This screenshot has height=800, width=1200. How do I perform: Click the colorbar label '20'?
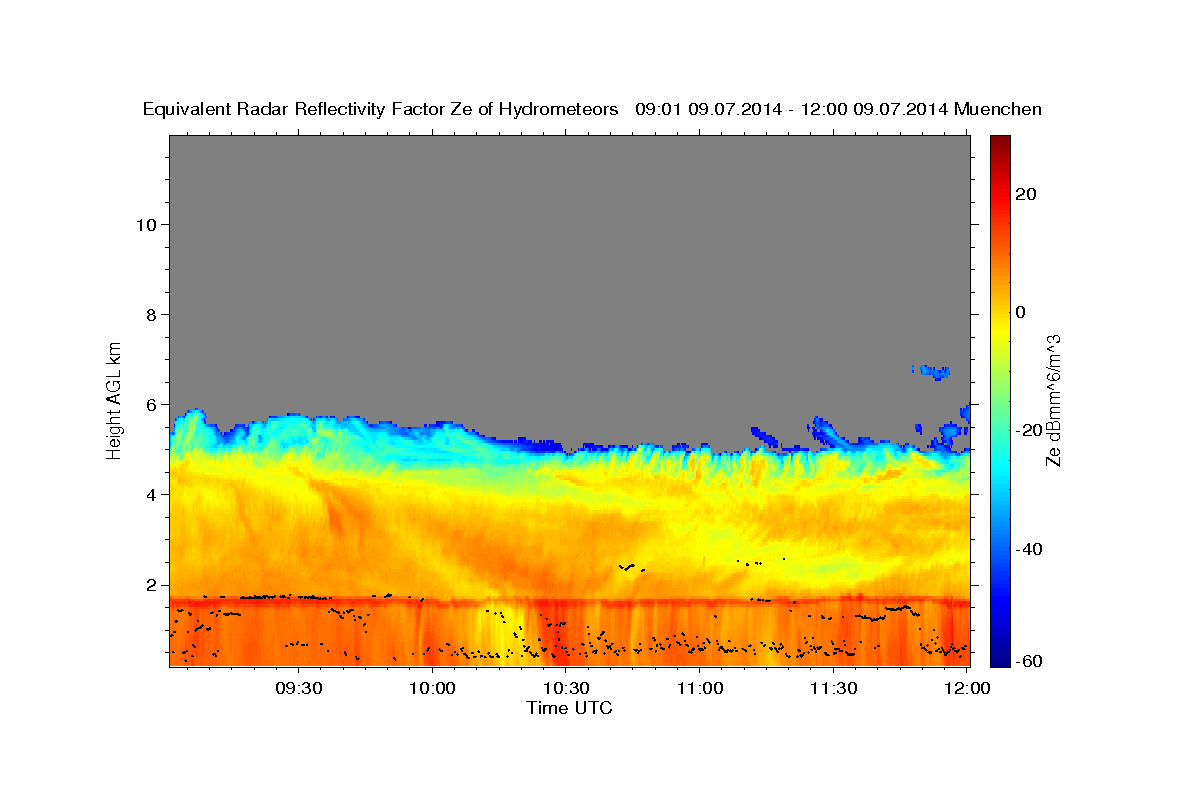1025,194
